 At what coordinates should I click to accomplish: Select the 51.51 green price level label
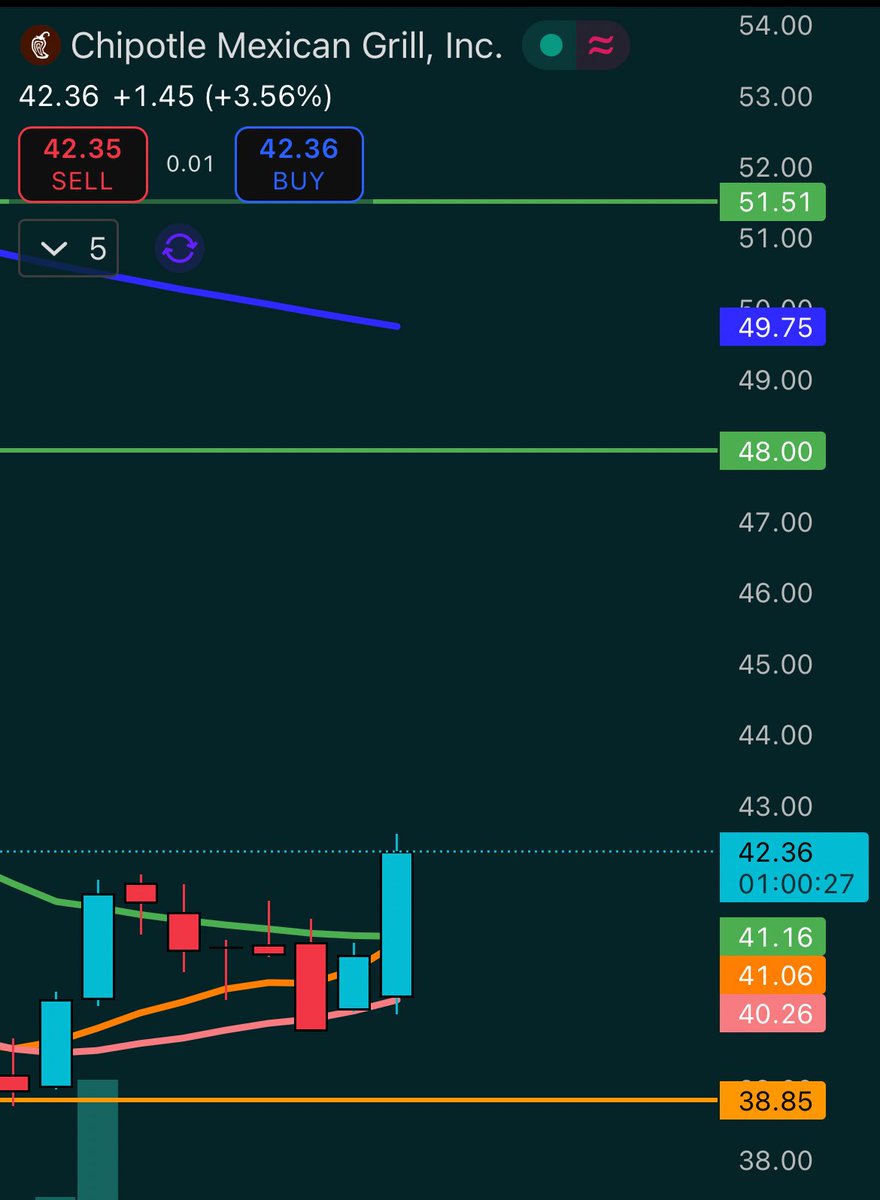(x=772, y=203)
